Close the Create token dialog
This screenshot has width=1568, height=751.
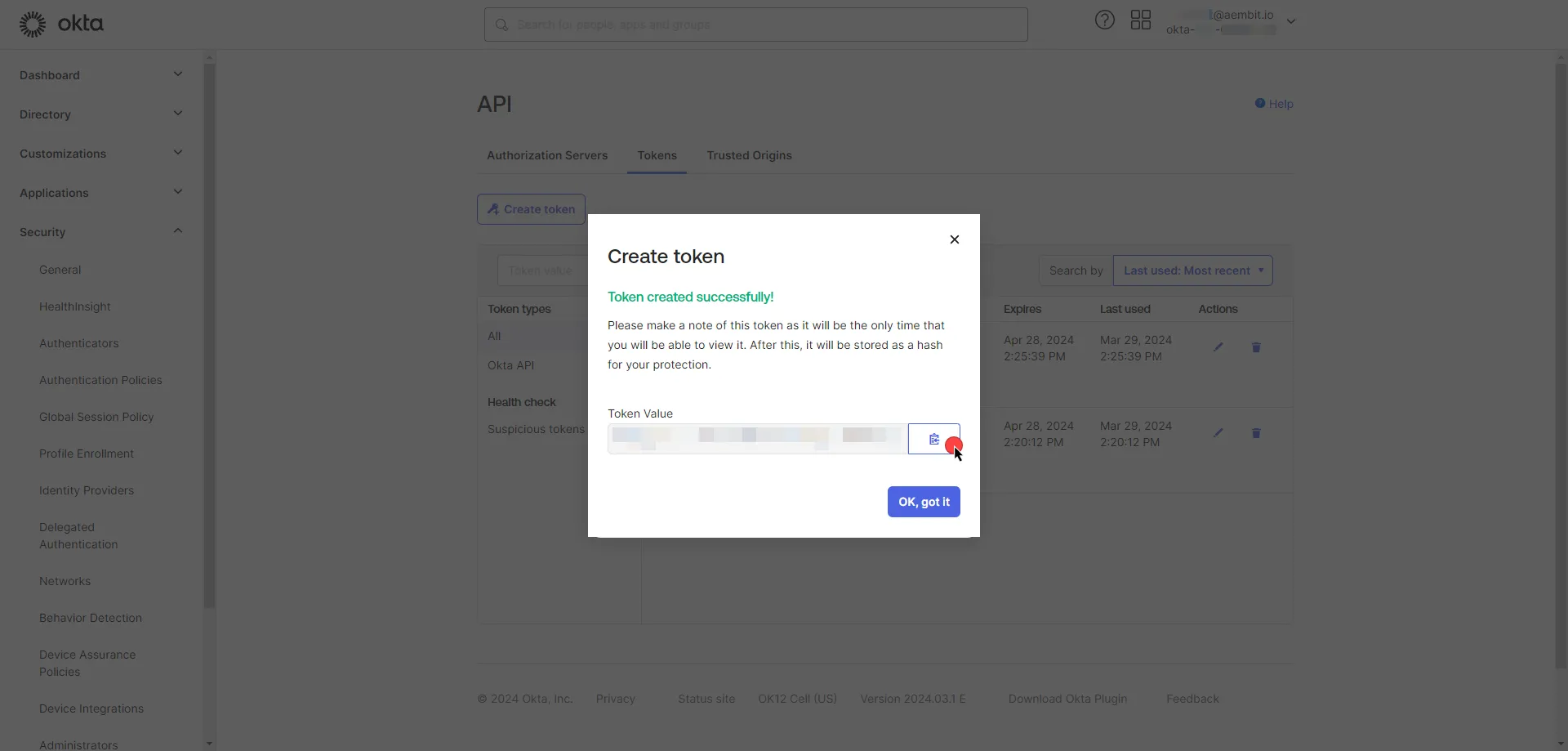tap(954, 239)
